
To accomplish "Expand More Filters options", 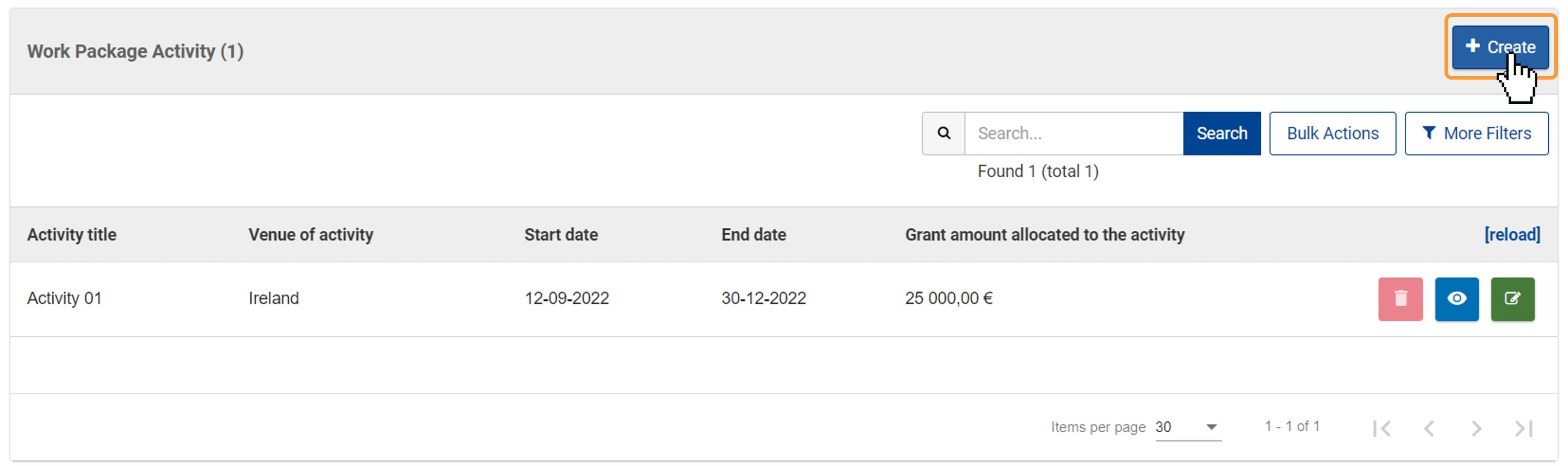I will (1476, 133).
